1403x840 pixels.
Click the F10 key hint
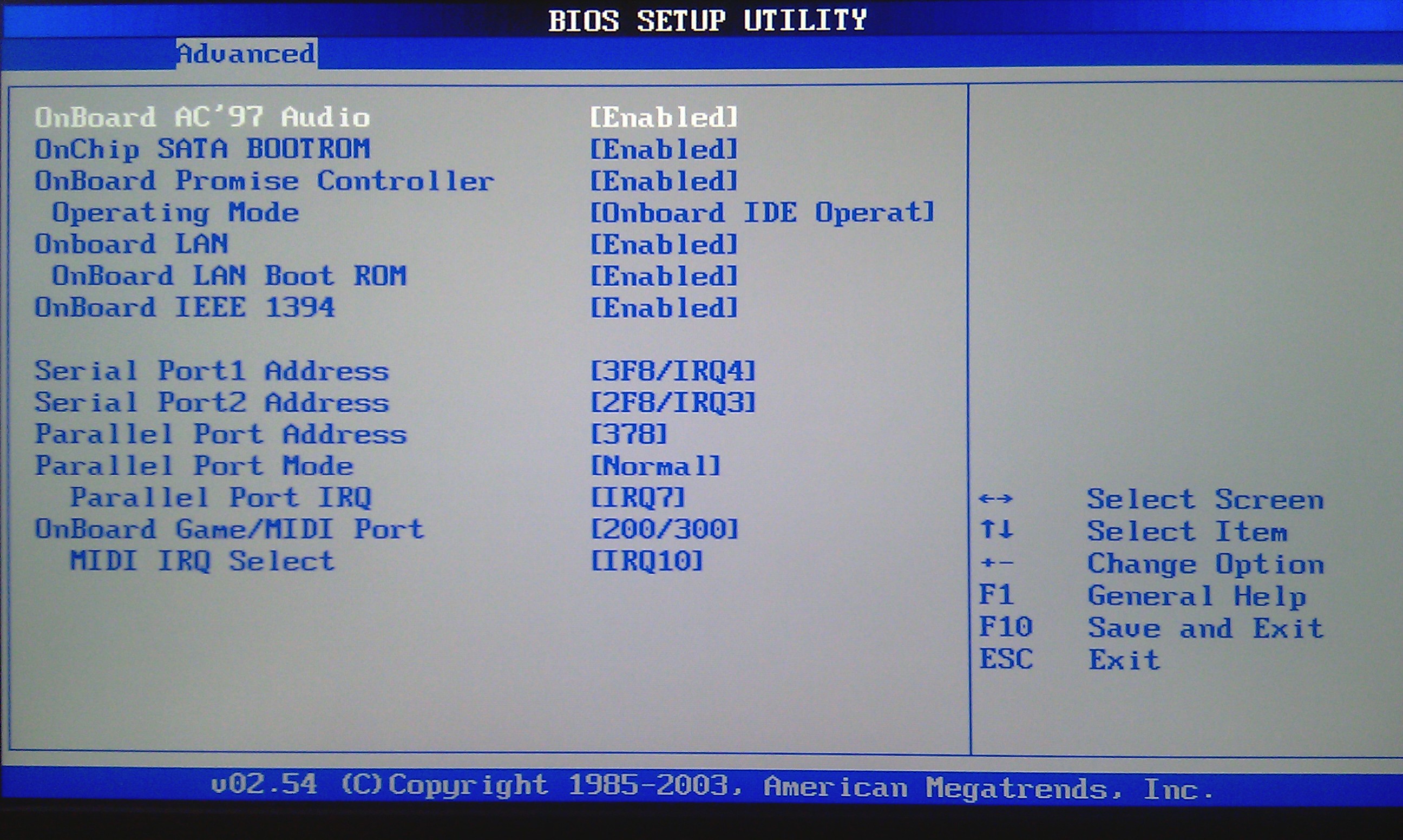[1006, 627]
